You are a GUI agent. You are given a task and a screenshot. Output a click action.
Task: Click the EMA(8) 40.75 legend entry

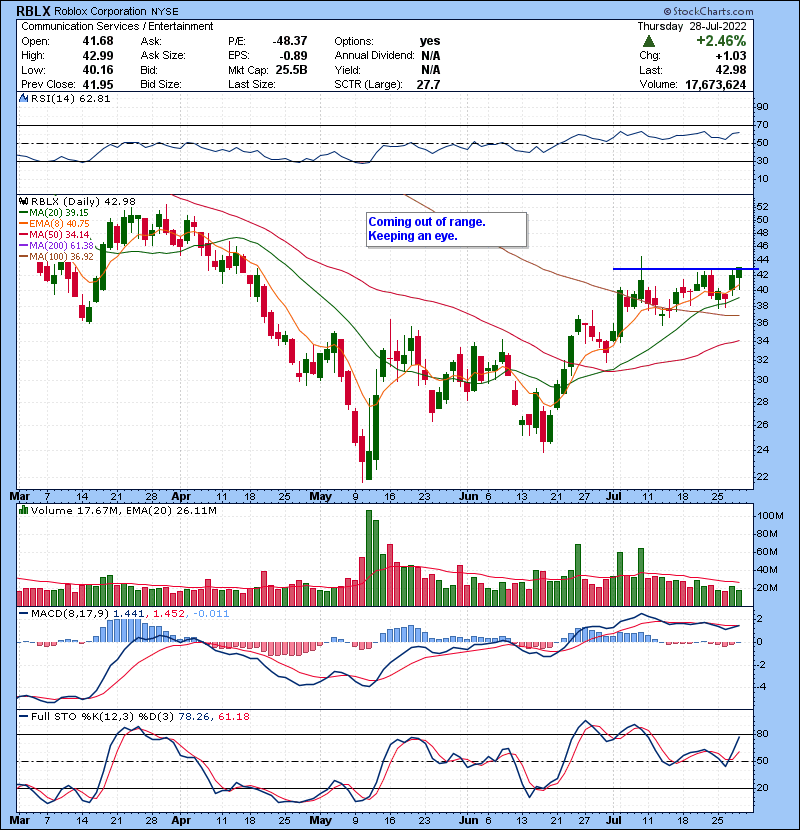(54, 224)
